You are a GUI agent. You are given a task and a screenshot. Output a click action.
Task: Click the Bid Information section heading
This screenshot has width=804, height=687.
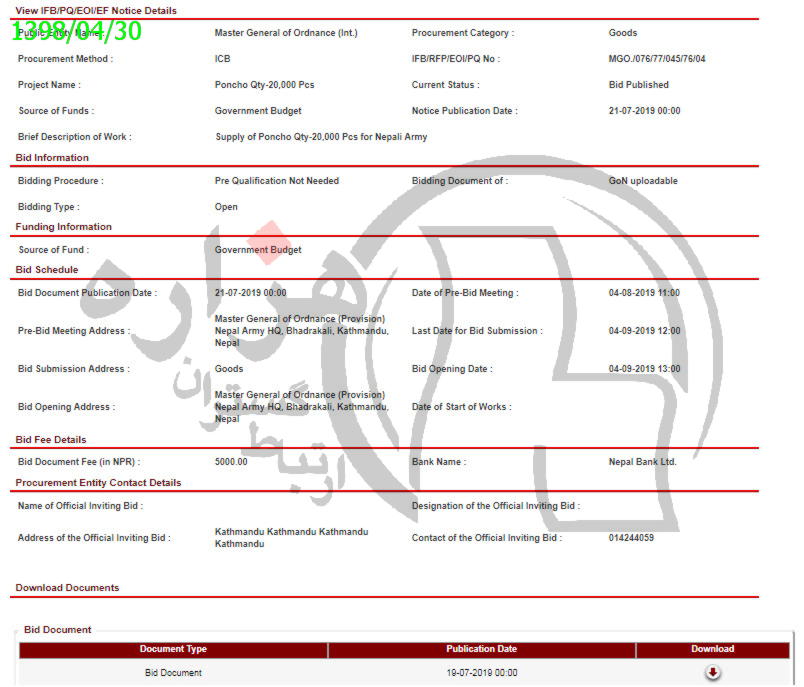[x=52, y=158]
